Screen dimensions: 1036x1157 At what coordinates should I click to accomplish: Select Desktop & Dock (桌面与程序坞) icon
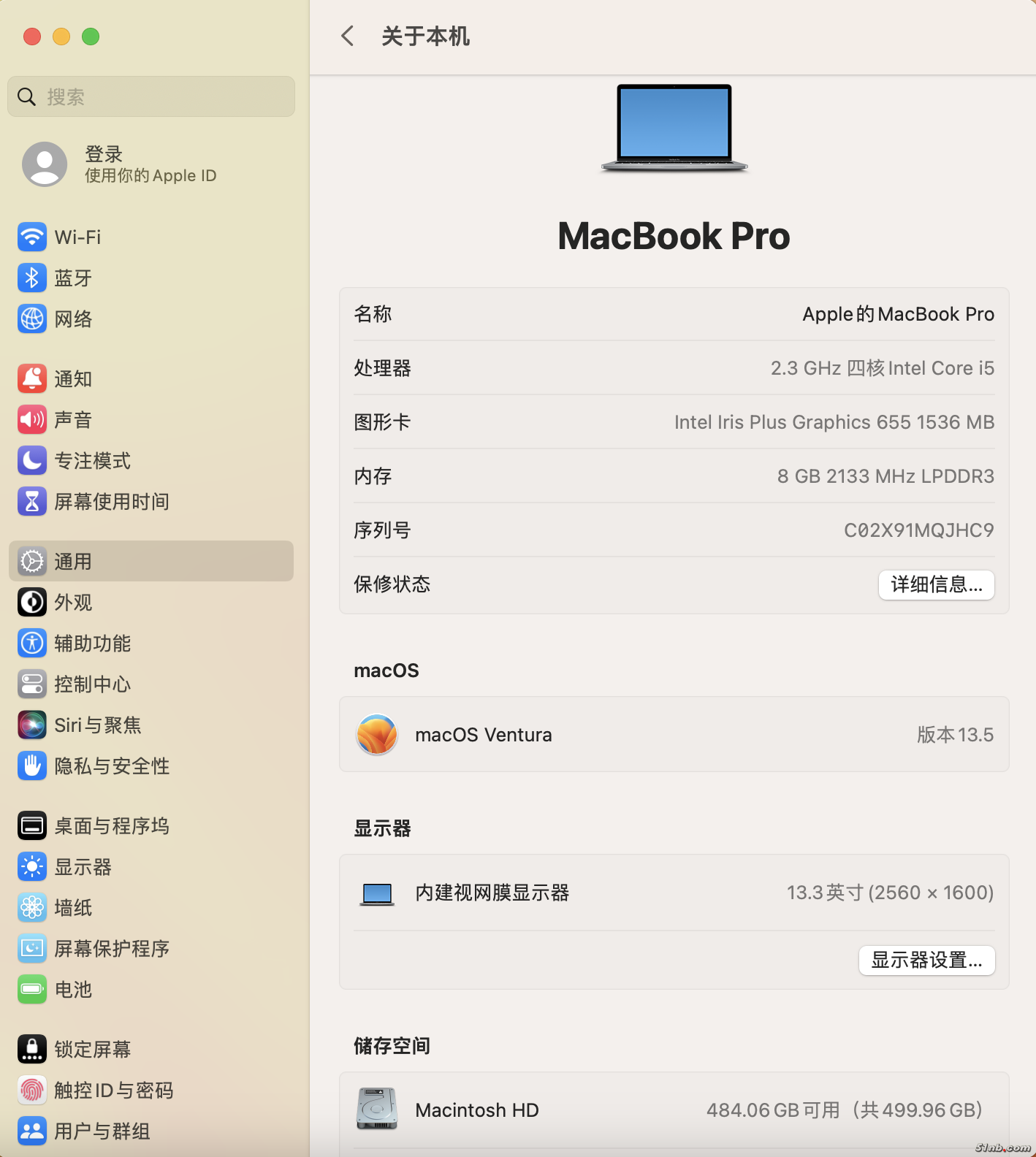pos(32,826)
